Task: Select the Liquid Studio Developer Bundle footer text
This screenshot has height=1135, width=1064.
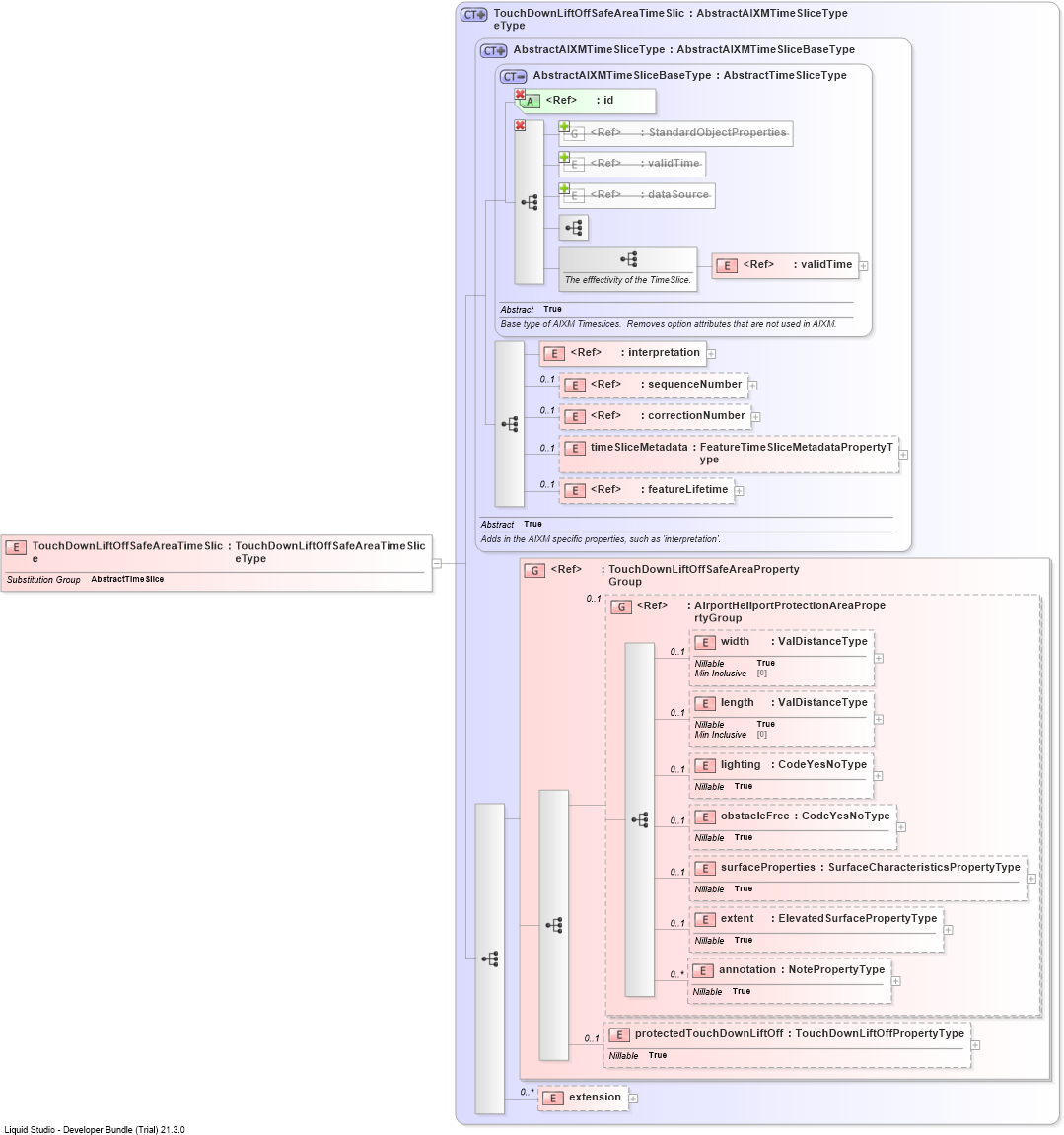Action: click(94, 1129)
